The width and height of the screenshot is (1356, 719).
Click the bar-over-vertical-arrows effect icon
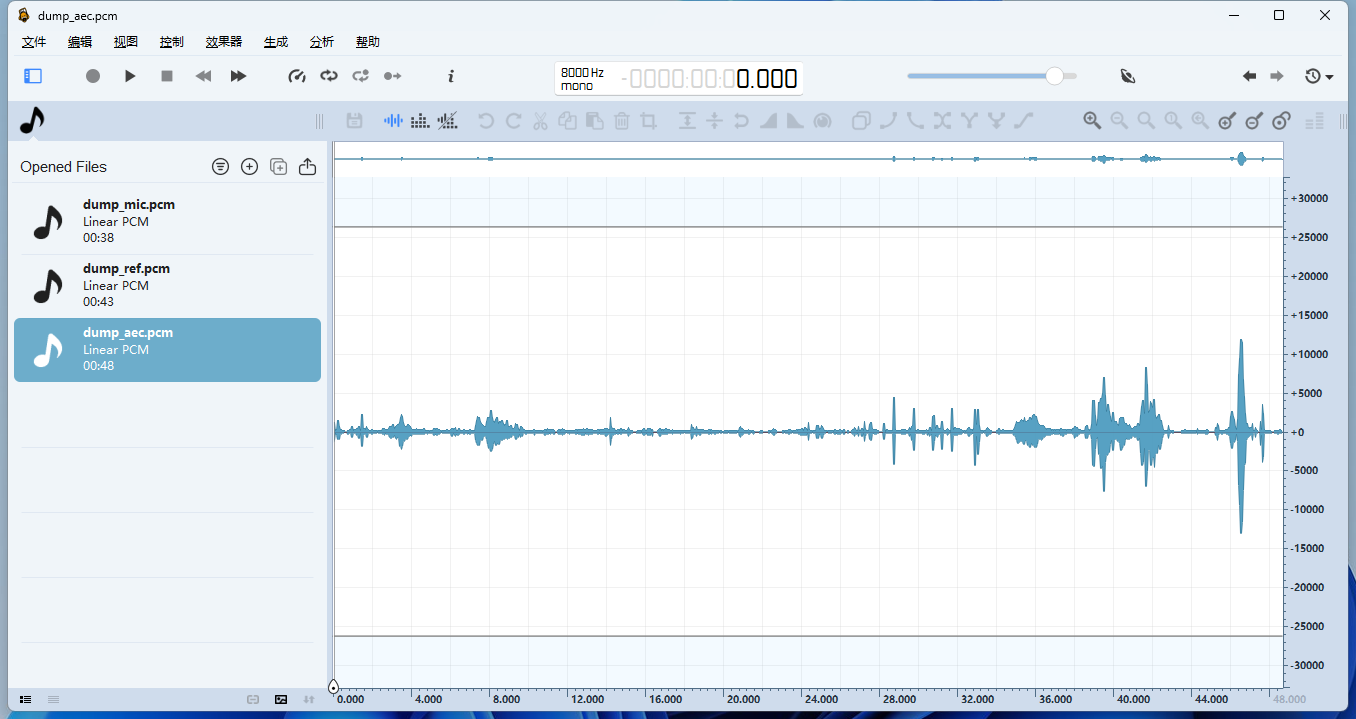(x=687, y=121)
